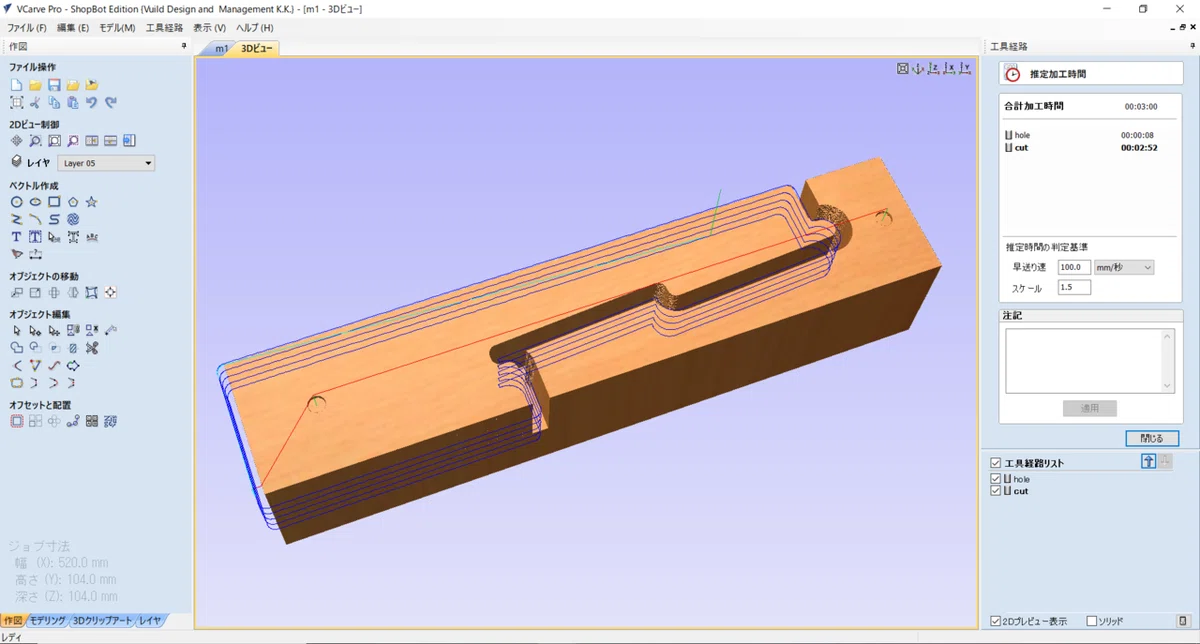Switch to the レイヤ bottom tab
The width and height of the screenshot is (1200, 644).
coord(150,621)
